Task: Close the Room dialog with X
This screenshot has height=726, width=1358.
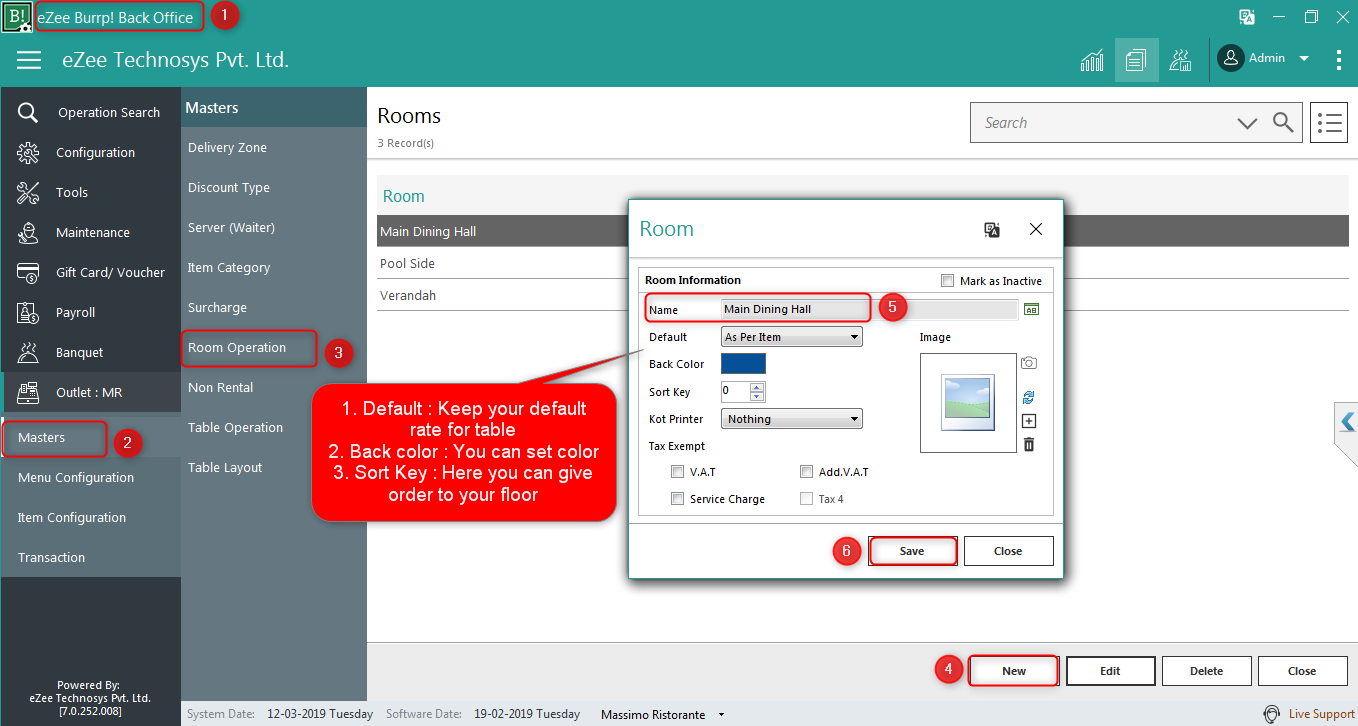Action: click(1036, 229)
